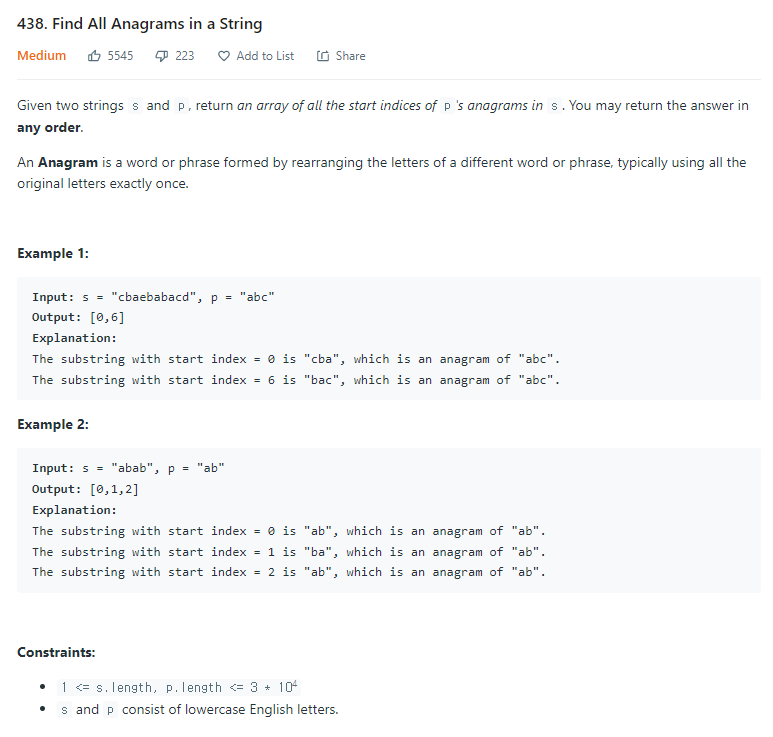The height and width of the screenshot is (737, 773).
Task: Click the problem title 438. Find All Anagrams
Action: (x=140, y=24)
